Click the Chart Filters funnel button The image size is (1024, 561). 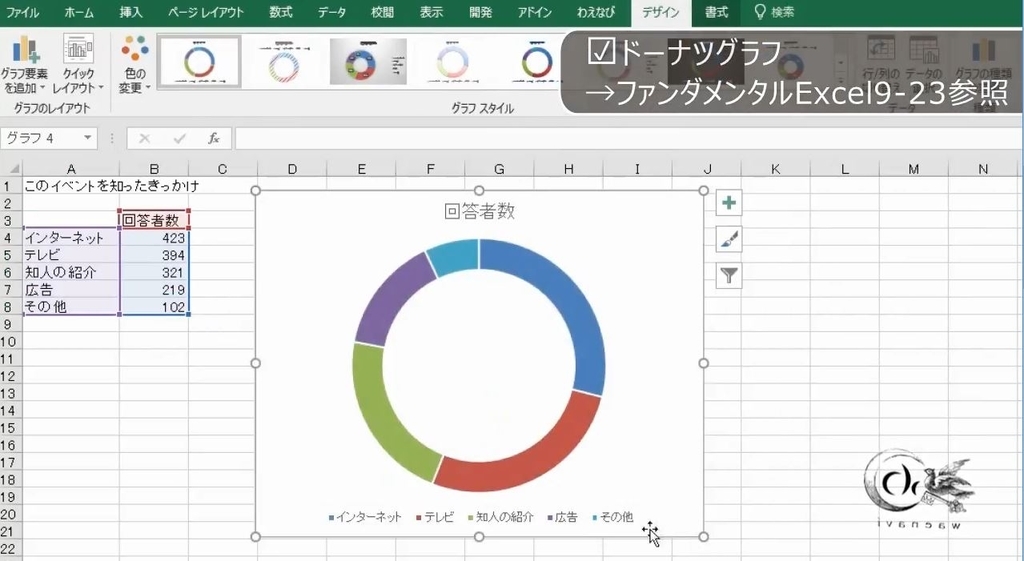coord(729,276)
